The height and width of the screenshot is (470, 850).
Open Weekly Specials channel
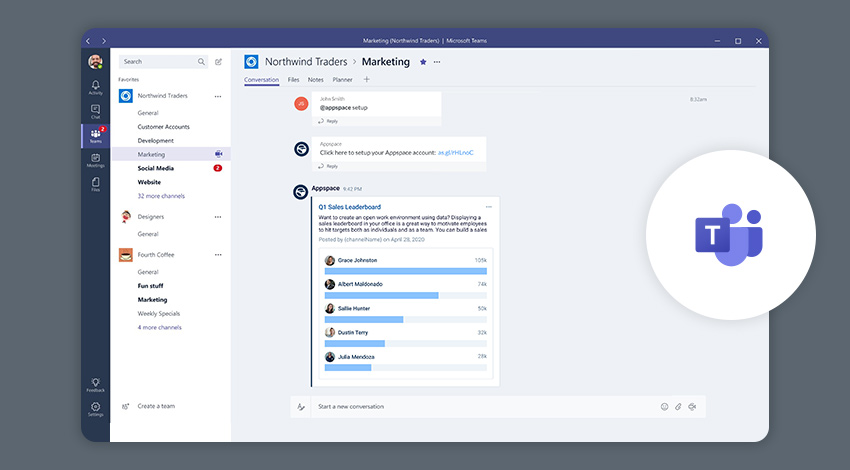(x=159, y=313)
